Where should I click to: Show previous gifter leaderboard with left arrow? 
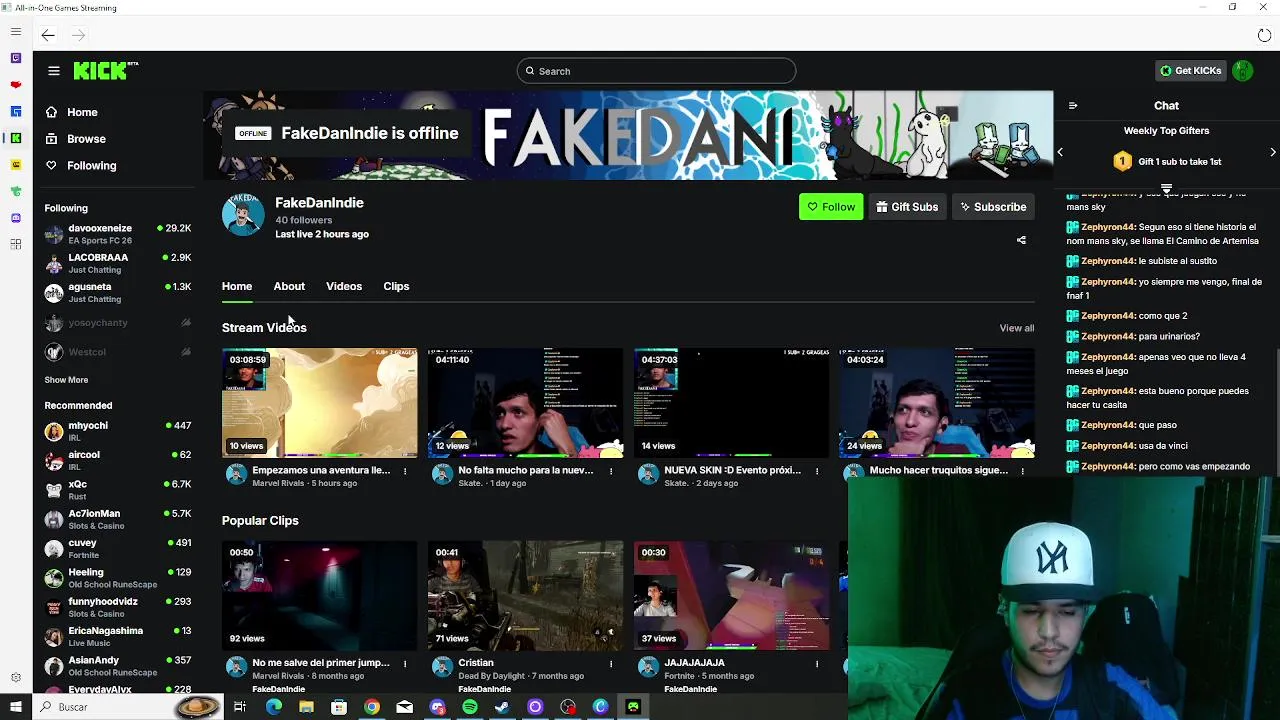1060,152
